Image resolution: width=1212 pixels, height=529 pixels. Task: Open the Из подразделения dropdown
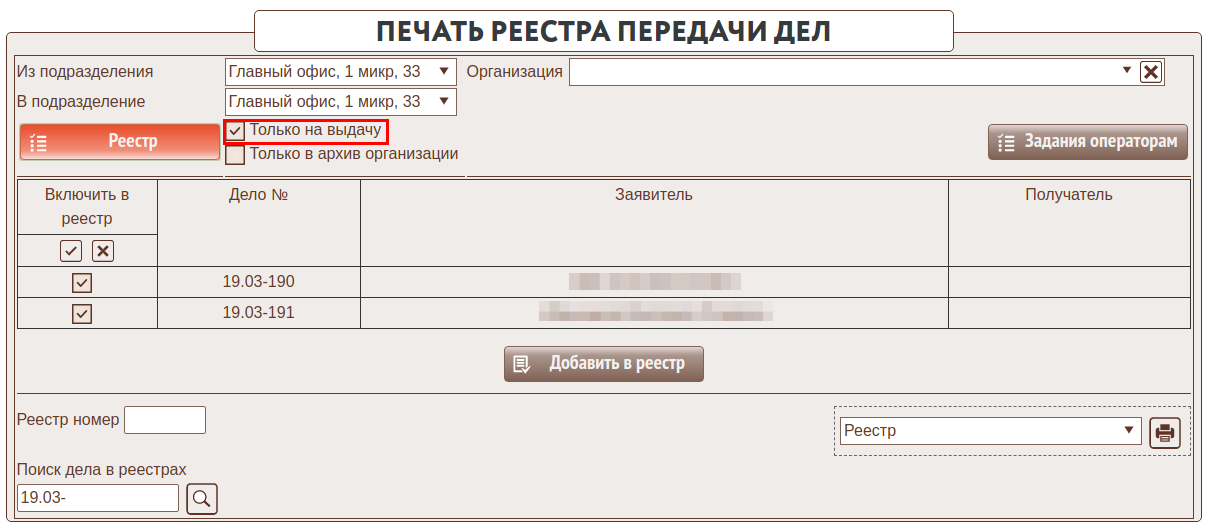click(x=340, y=72)
